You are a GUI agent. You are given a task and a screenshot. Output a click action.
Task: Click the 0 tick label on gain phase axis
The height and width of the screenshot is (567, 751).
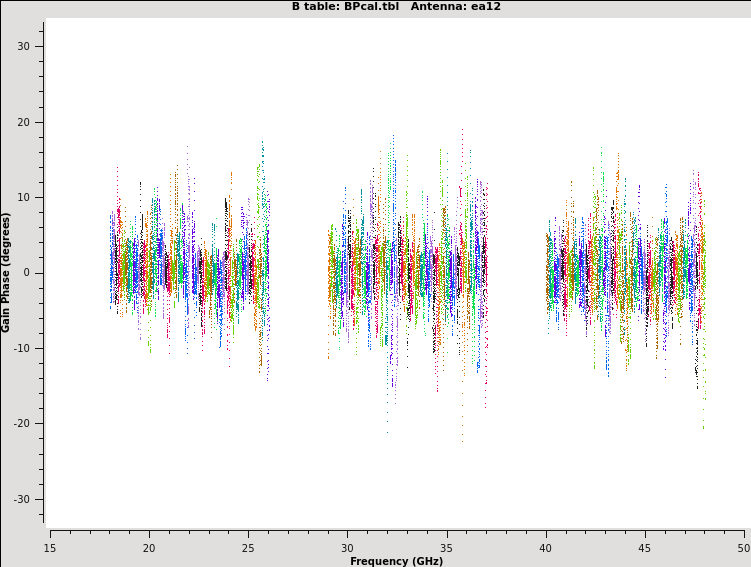27,273
